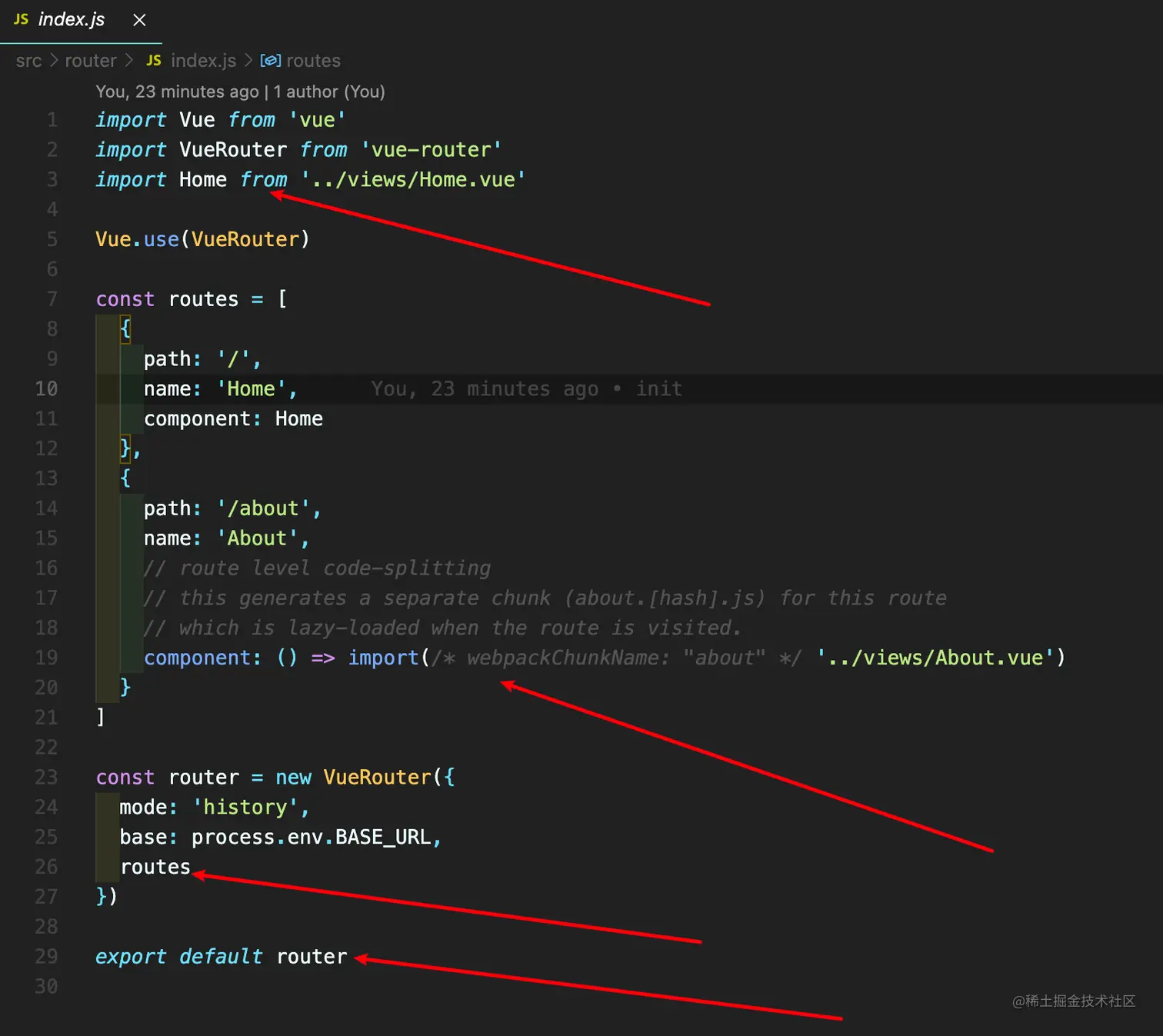1163x1036 pixels.
Task: Click the routes entry on line 26
Action: pos(155,868)
